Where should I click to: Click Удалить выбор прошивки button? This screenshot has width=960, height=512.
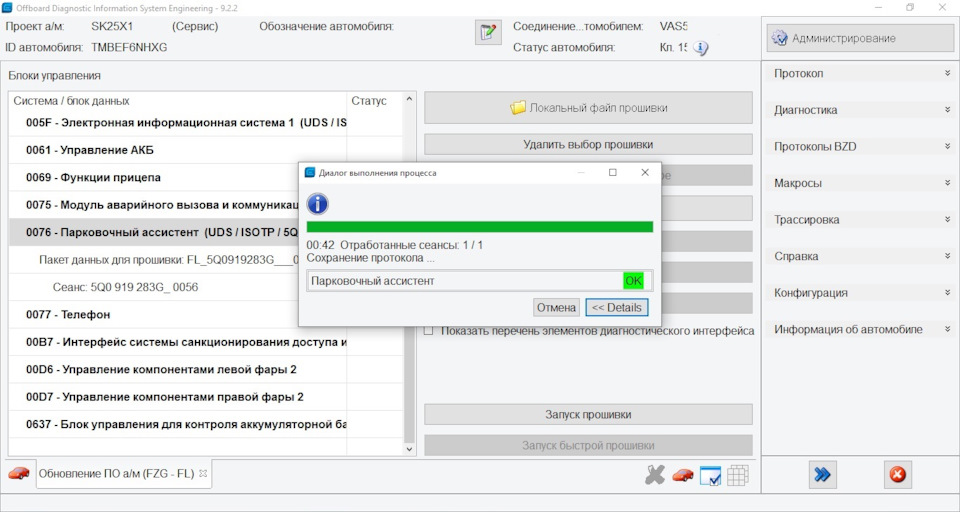[588, 145]
